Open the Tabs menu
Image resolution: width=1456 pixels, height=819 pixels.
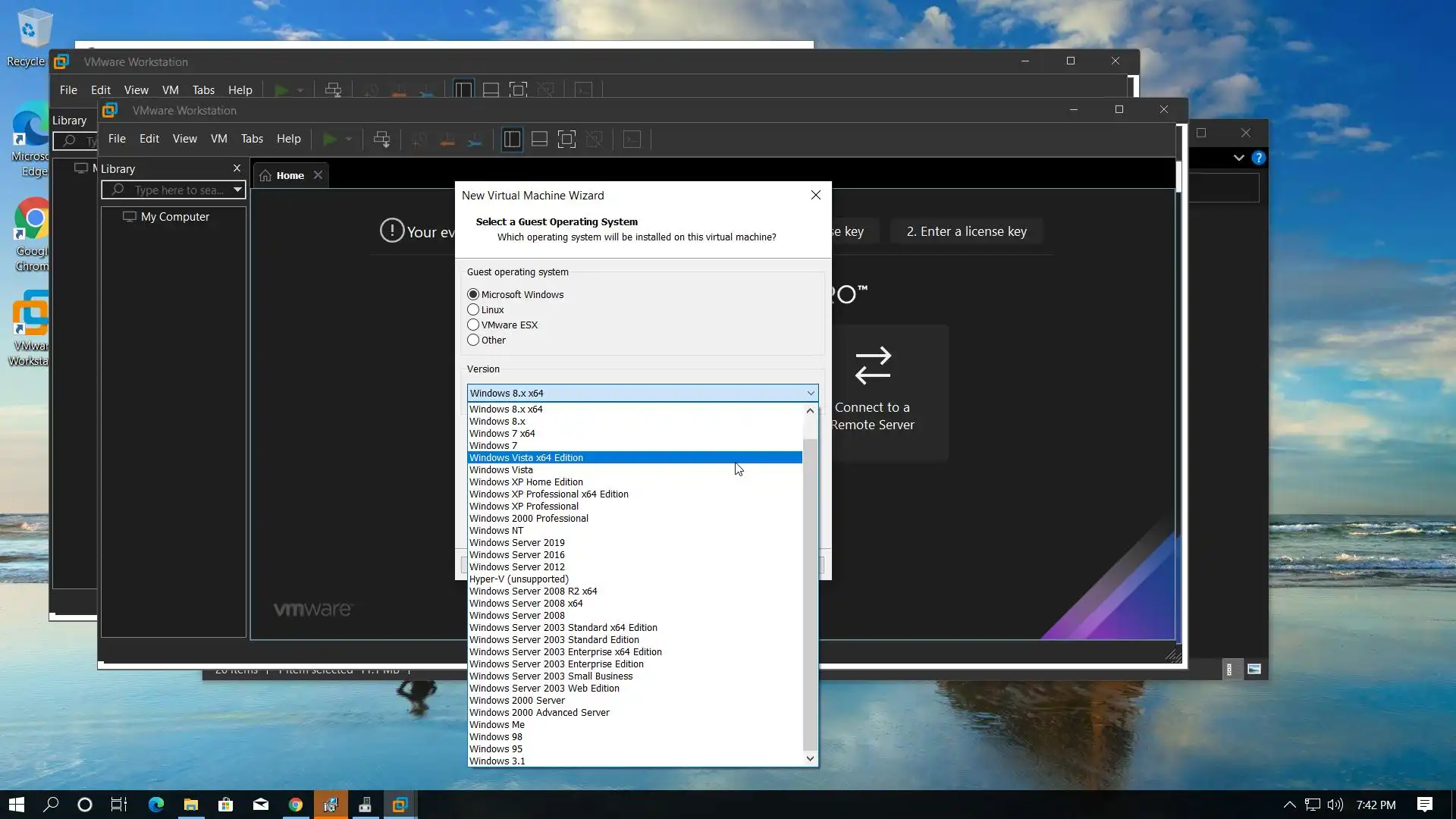[252, 139]
